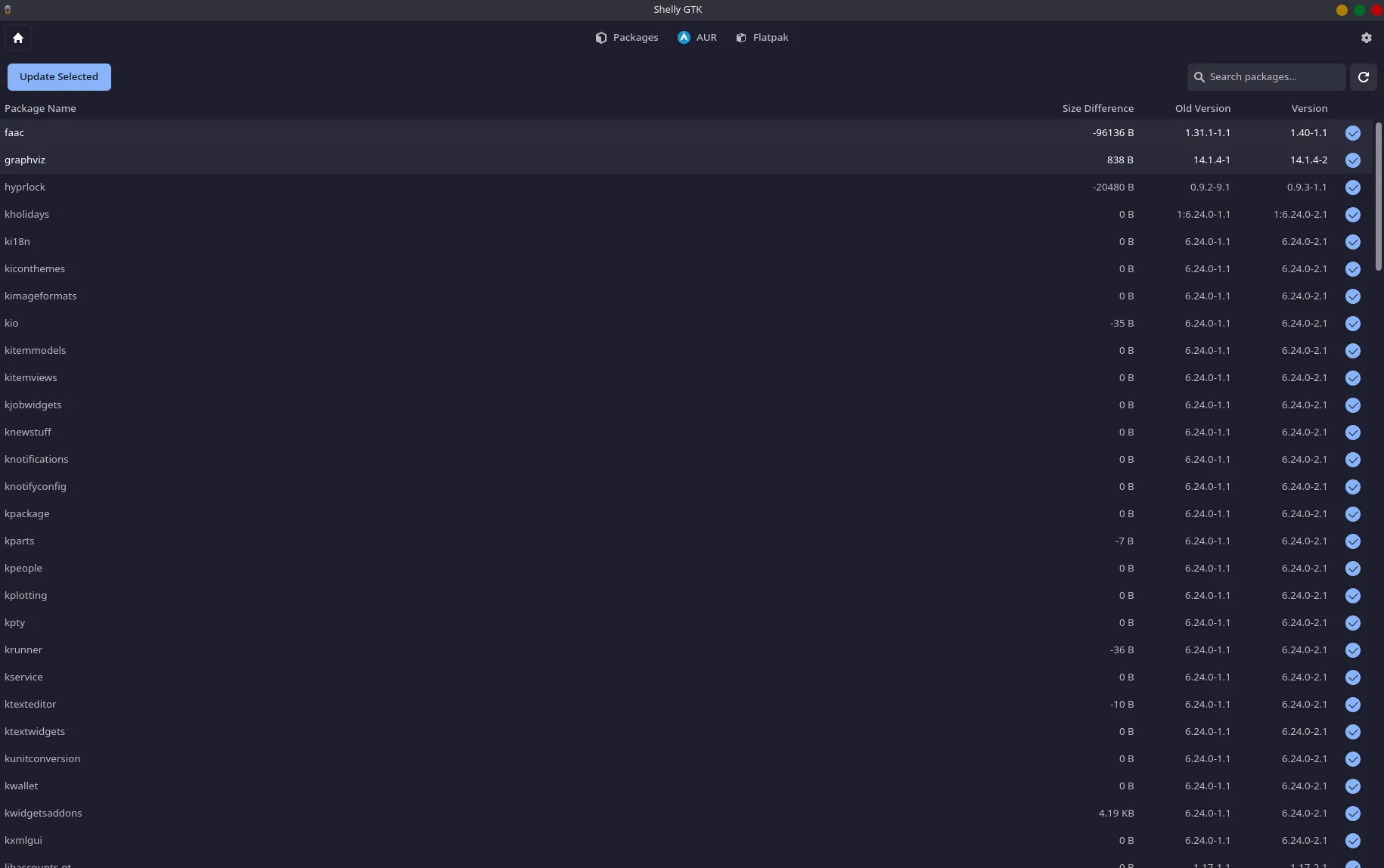The image size is (1384, 868).
Task: Go to the home page icon
Action: 18,38
